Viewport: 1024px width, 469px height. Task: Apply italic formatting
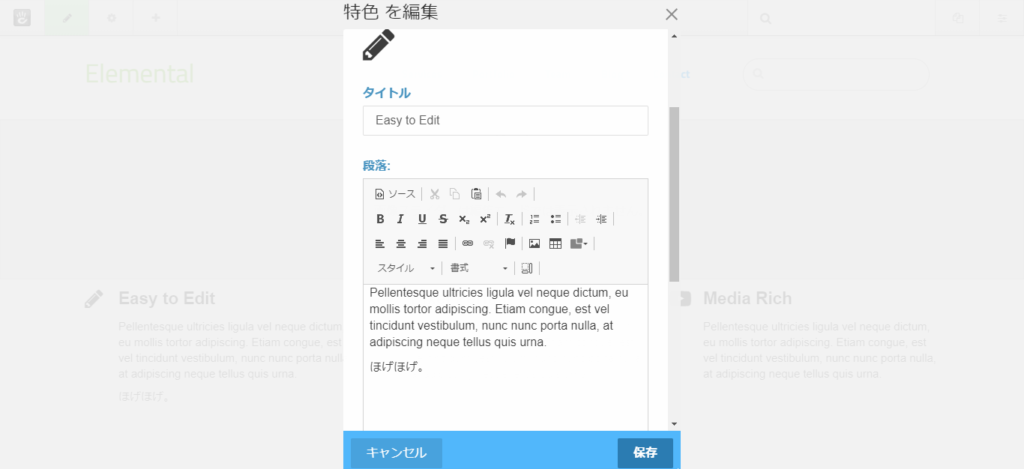tap(401, 219)
